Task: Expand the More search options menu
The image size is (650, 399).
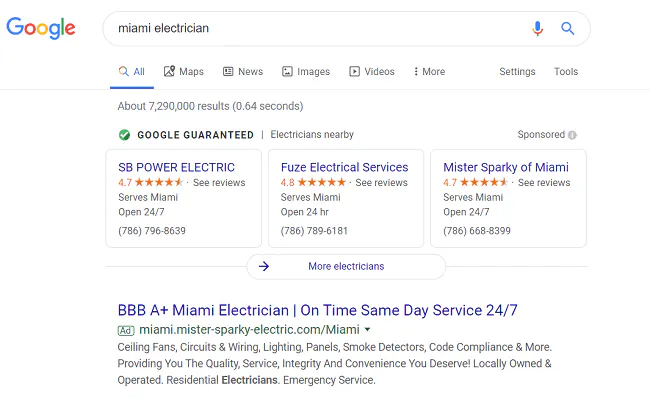Action: point(429,71)
